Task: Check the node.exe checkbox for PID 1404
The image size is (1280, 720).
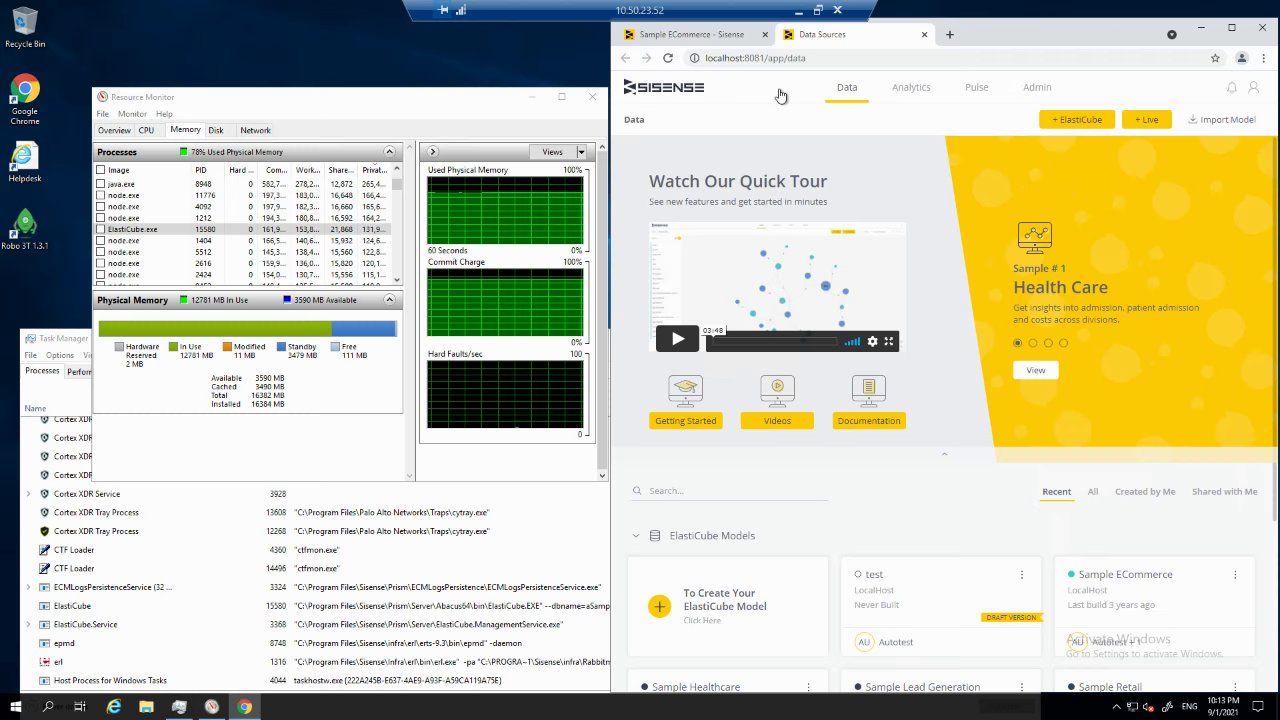Action: (x=101, y=240)
